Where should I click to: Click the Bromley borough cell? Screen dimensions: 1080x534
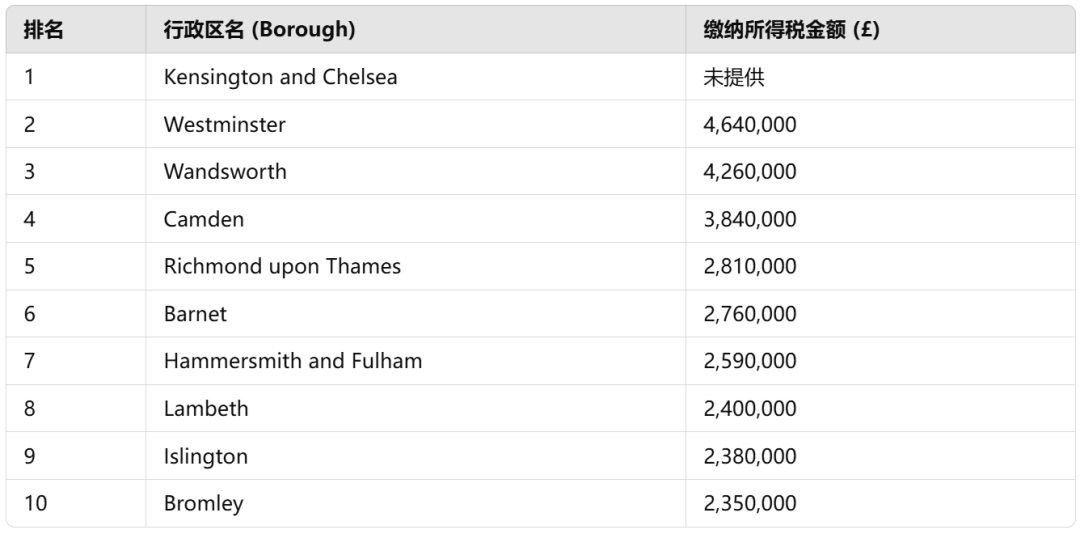(415, 503)
